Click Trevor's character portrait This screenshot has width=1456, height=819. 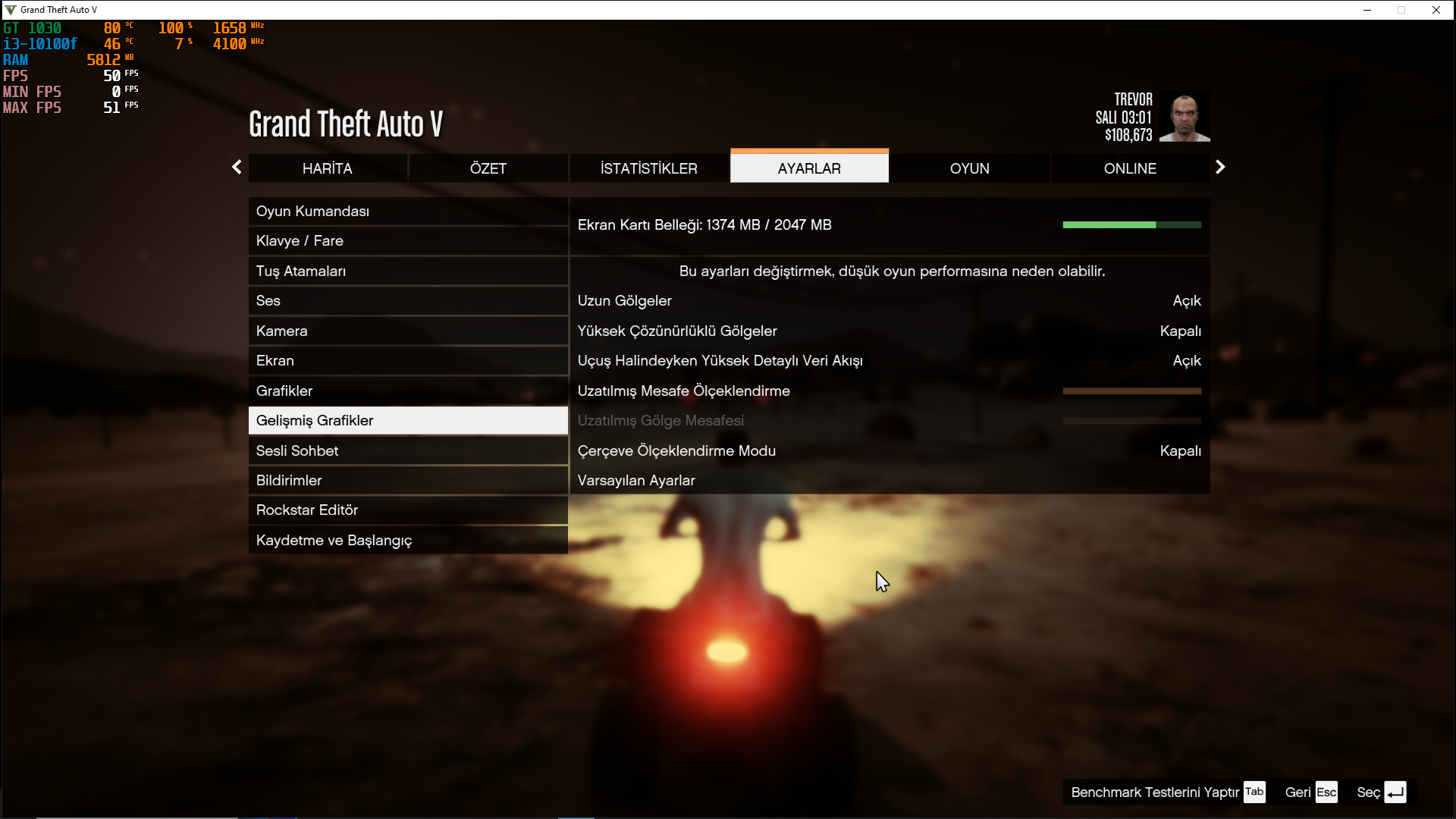tap(1185, 118)
